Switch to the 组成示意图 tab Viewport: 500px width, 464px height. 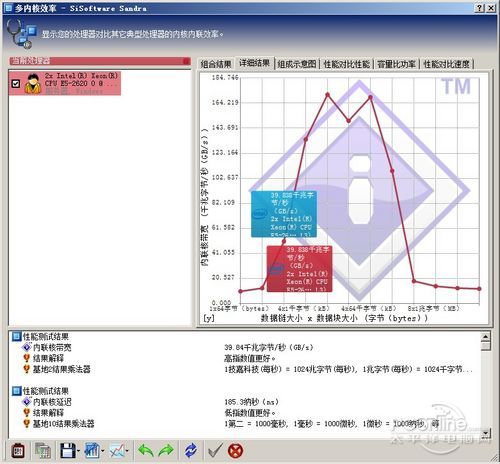tap(296, 64)
